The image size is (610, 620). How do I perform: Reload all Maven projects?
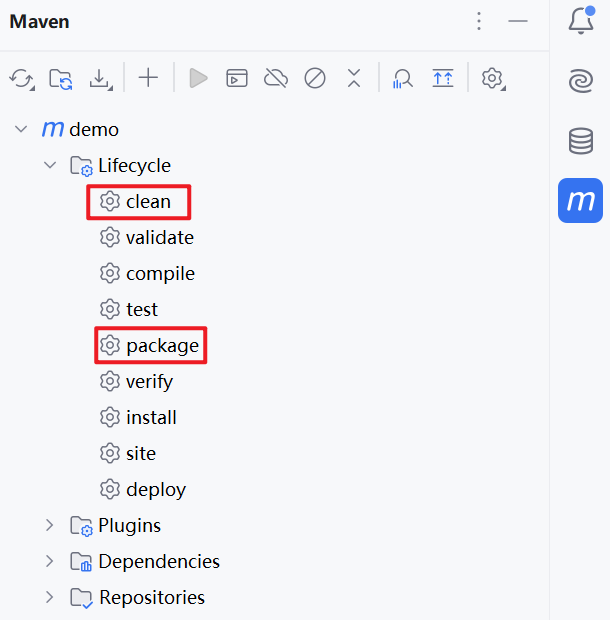[22, 78]
